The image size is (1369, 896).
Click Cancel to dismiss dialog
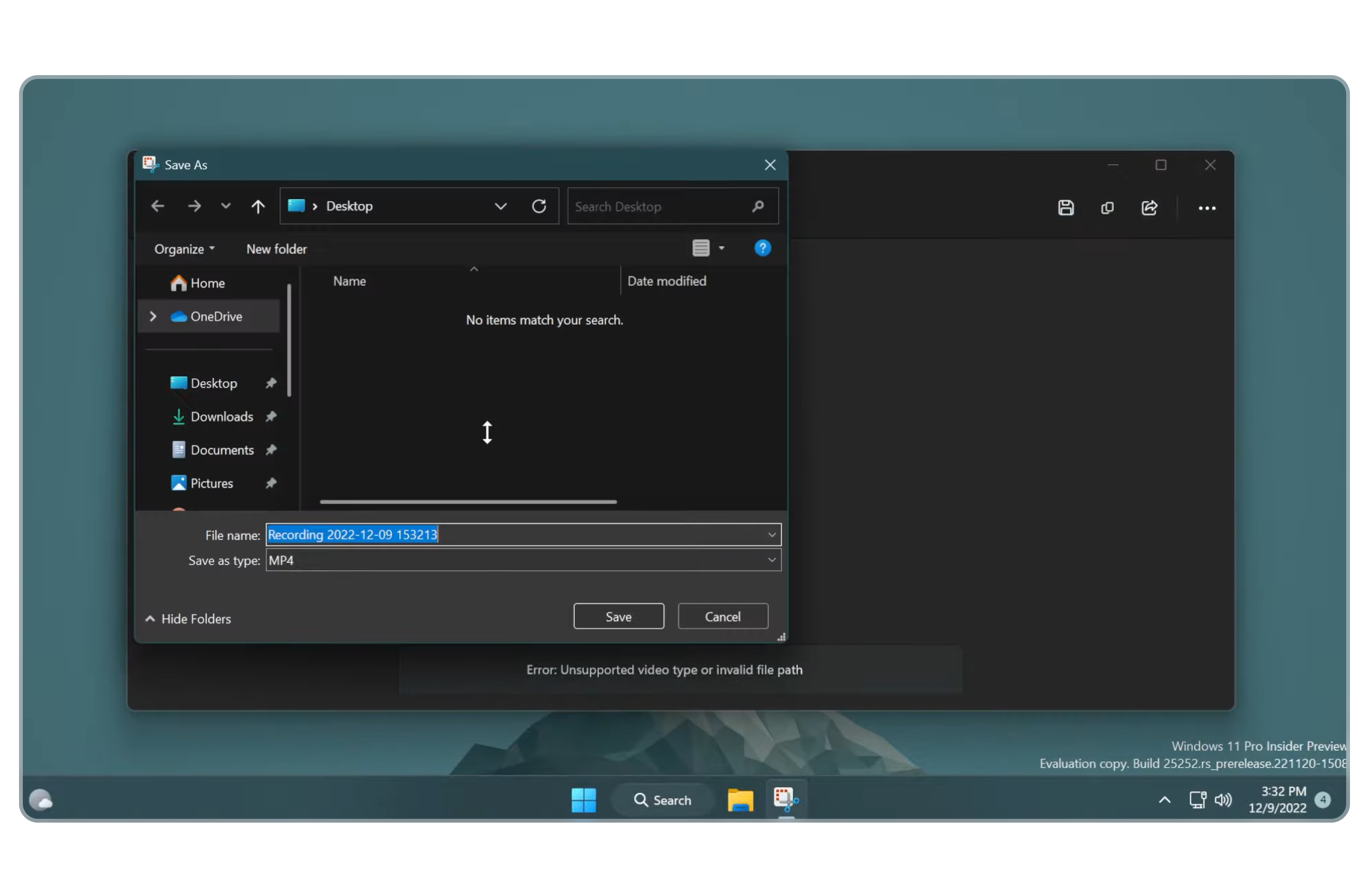(x=723, y=616)
